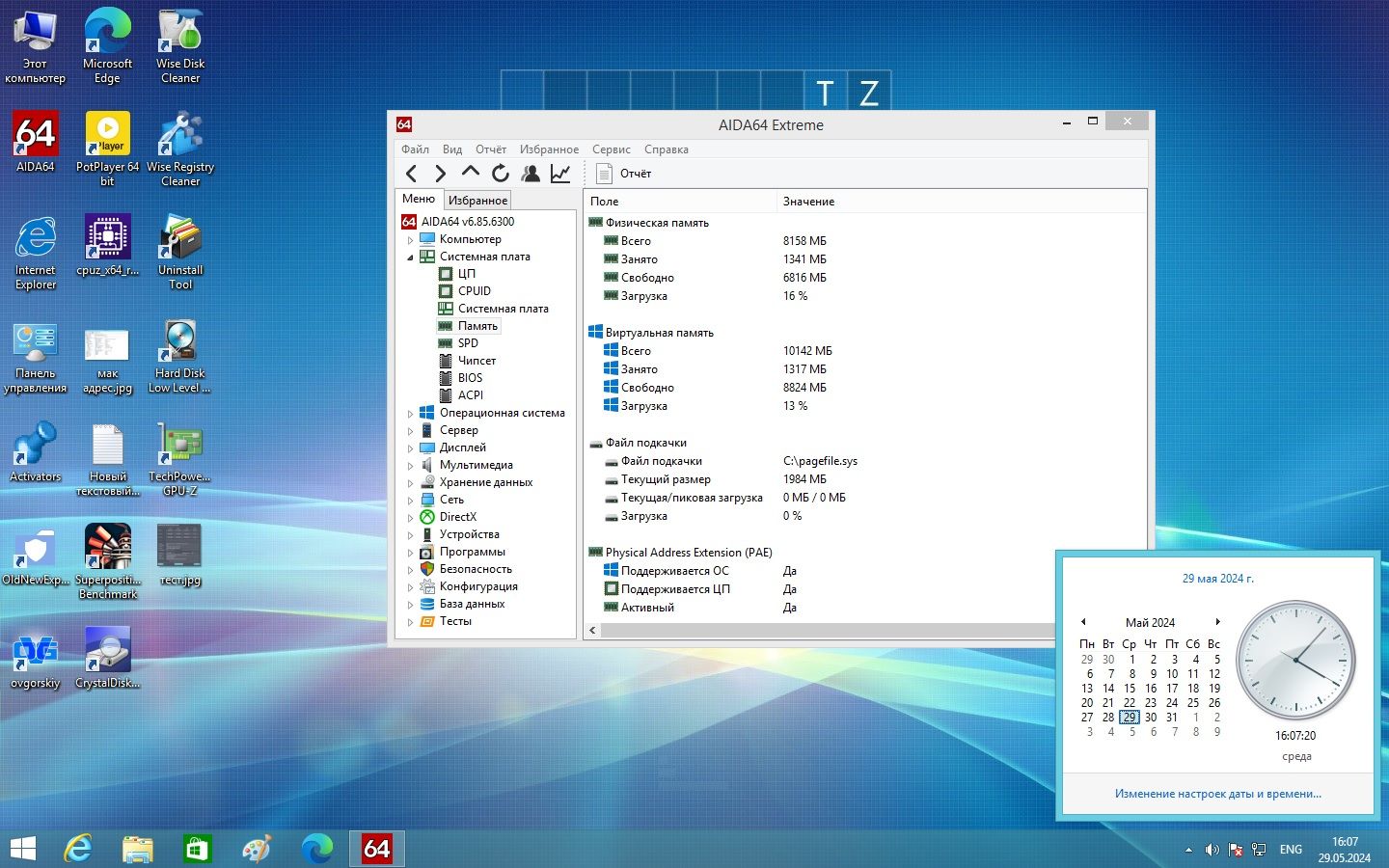The image size is (1389, 868).
Task: Refresh the AIDA64 page
Action: tap(500, 174)
